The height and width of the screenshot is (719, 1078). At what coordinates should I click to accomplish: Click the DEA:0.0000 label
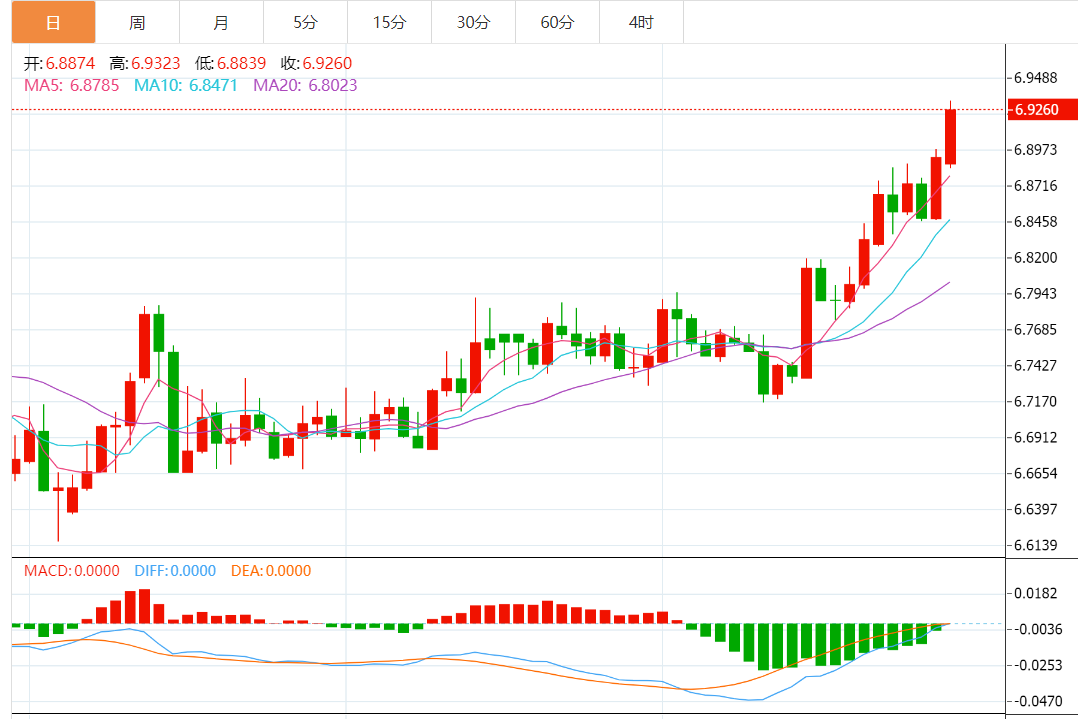(271, 571)
